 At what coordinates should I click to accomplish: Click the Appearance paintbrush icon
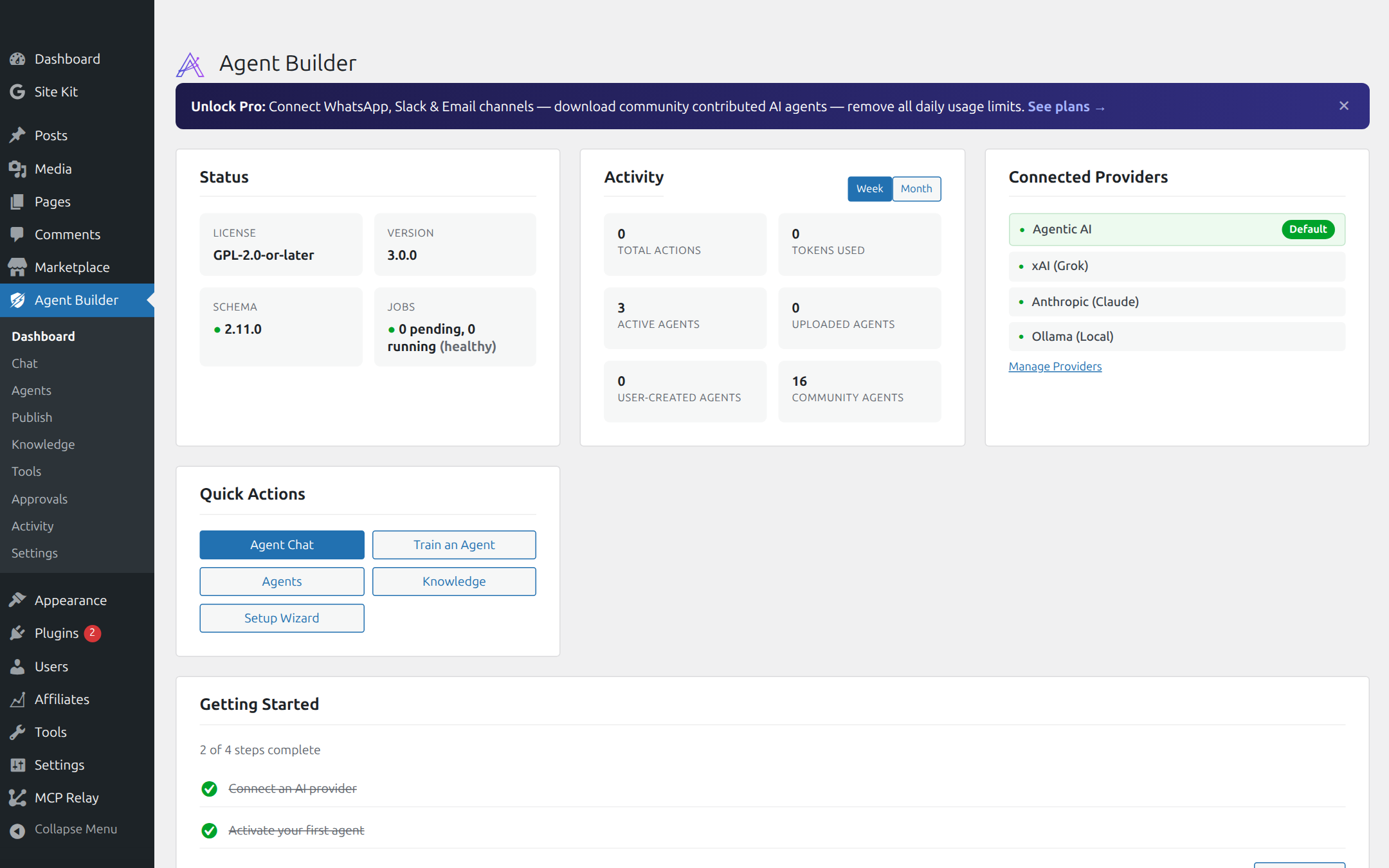click(x=17, y=601)
